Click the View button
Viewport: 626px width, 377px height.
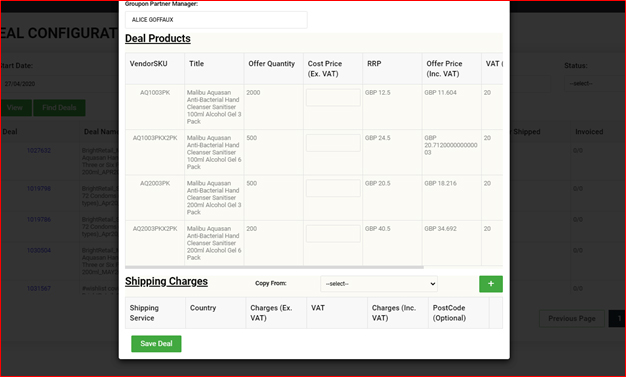(15, 108)
